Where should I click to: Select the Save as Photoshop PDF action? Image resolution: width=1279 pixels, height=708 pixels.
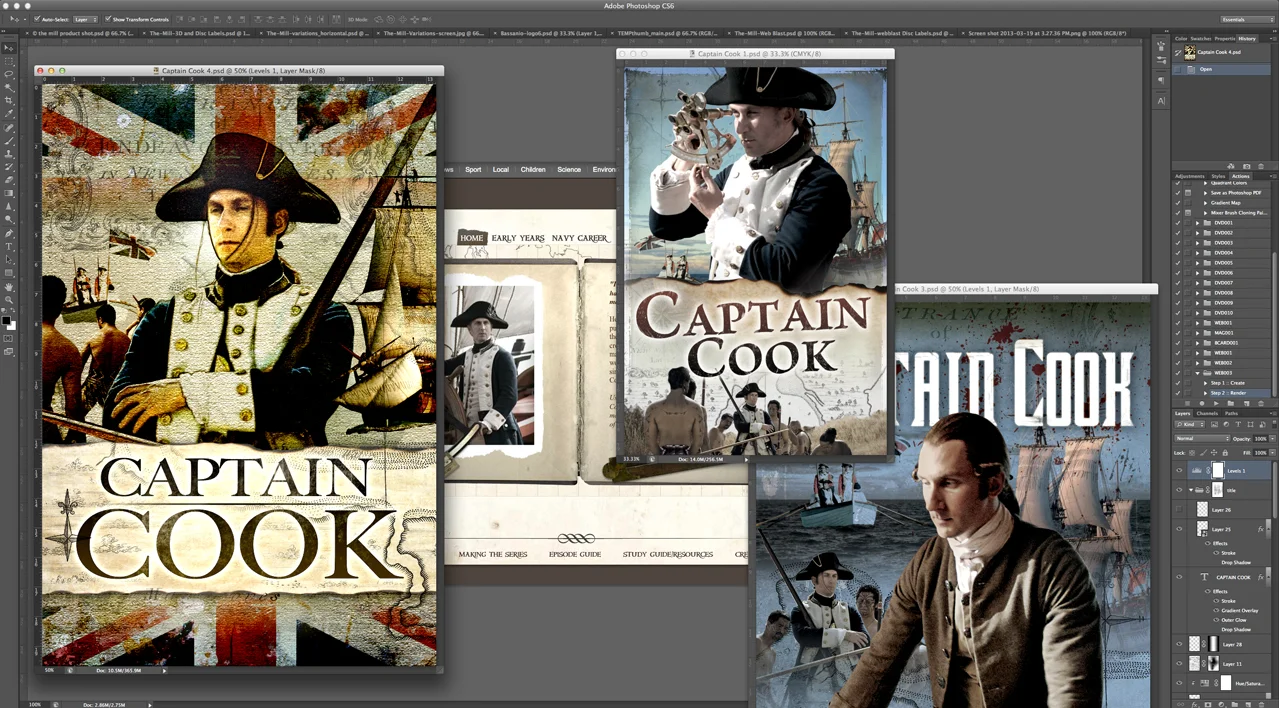click(1236, 193)
